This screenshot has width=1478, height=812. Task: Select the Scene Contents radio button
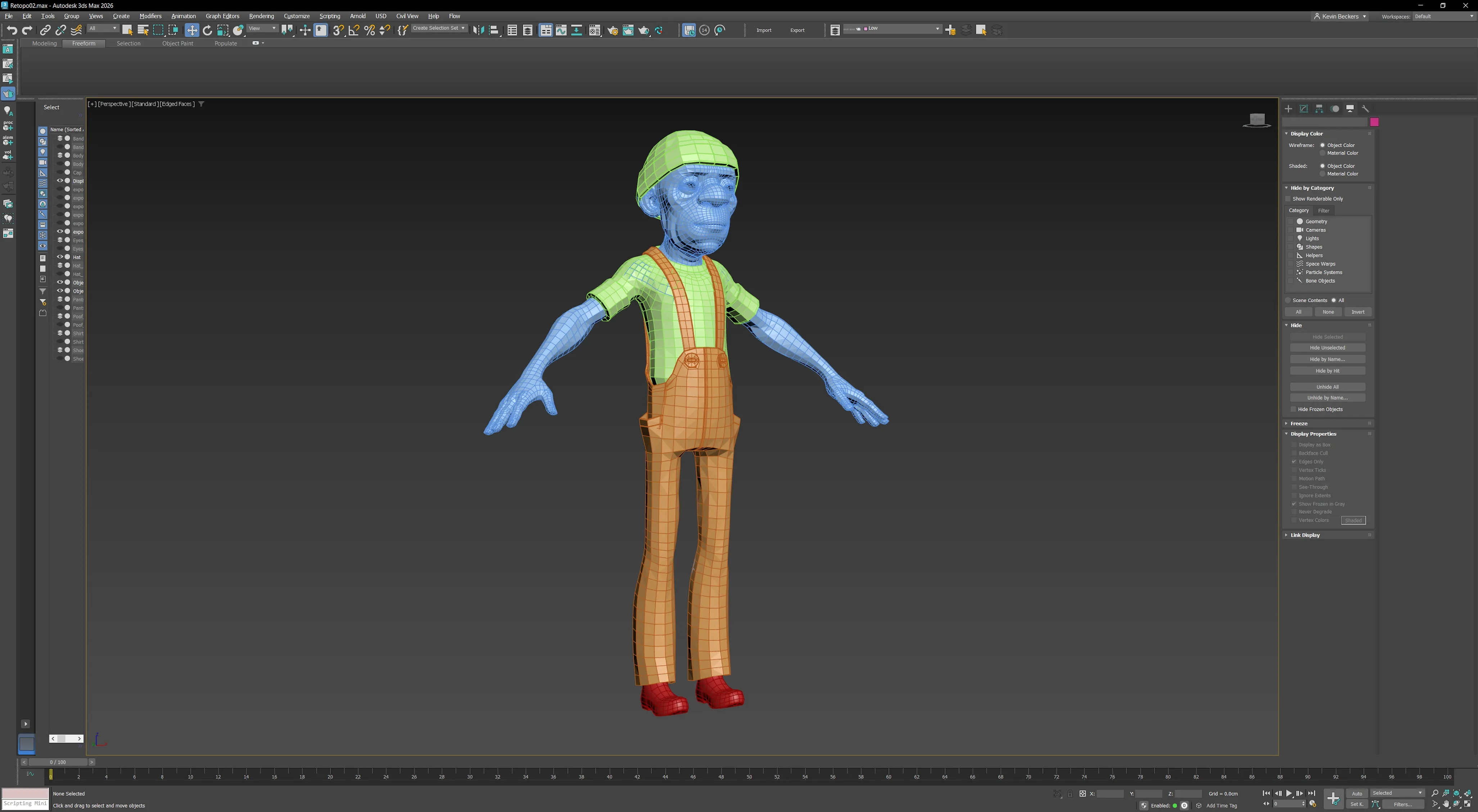pyautogui.click(x=1288, y=300)
